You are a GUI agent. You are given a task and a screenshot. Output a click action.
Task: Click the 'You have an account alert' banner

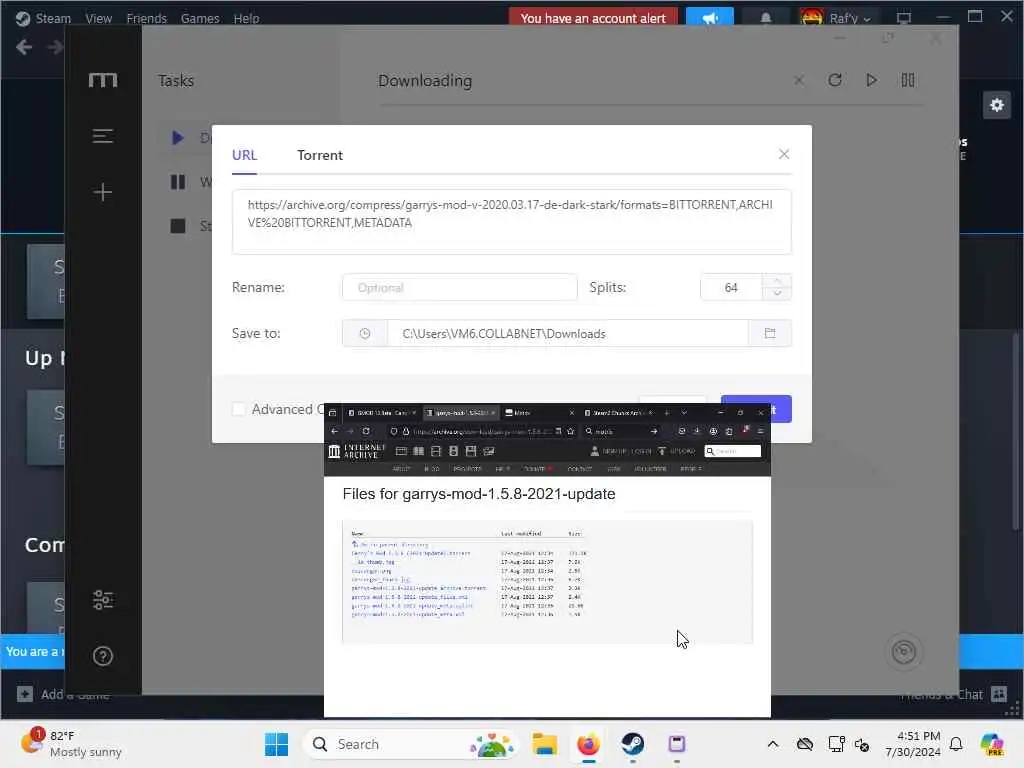pos(593,18)
